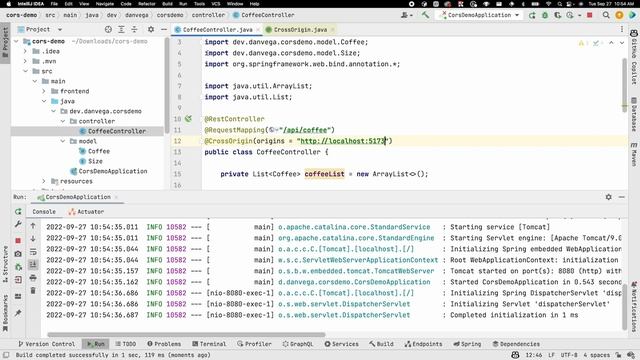Collapse all in Project panel

tap(134, 29)
